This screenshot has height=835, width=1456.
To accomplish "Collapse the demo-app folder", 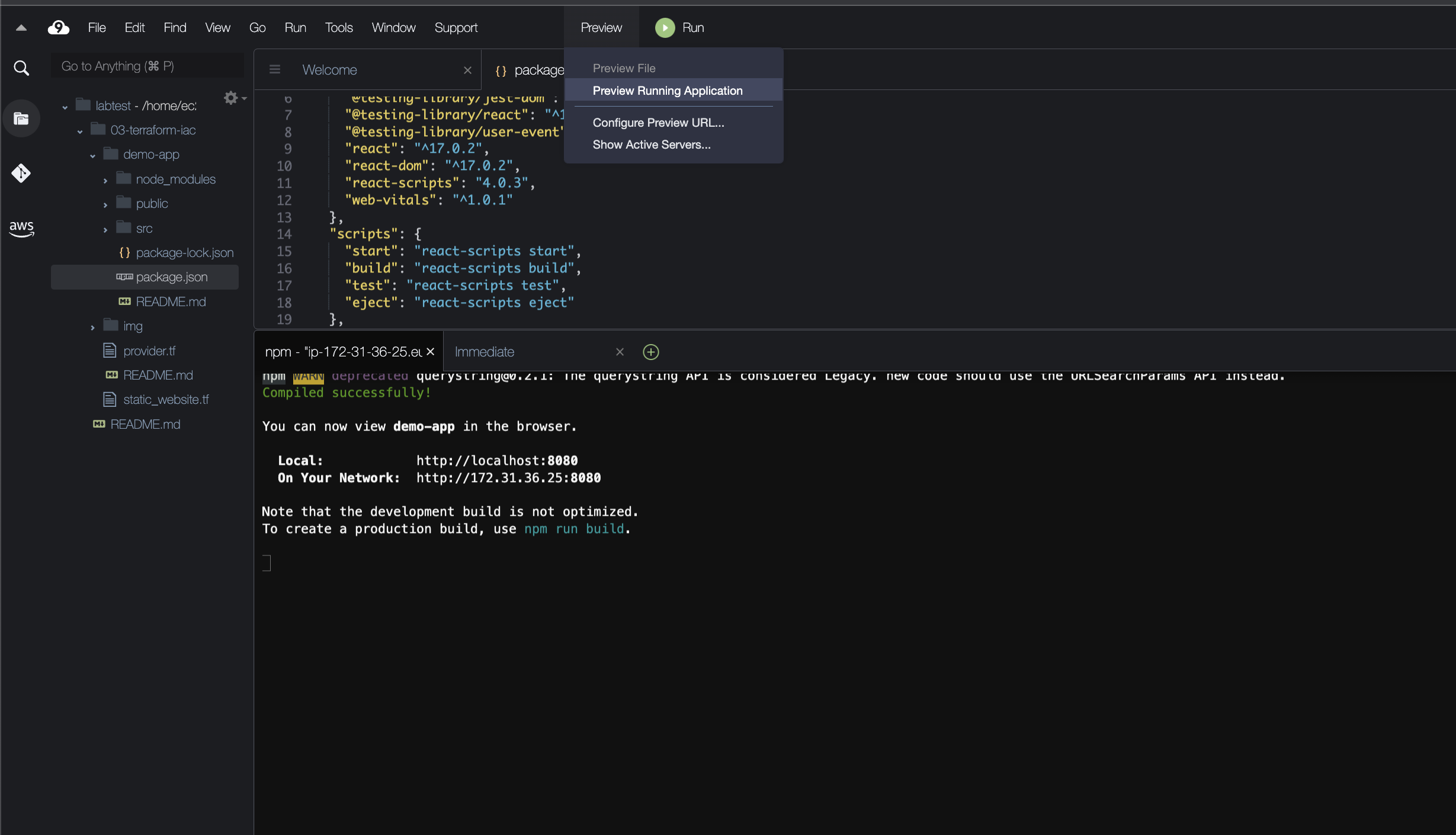I will click(92, 156).
